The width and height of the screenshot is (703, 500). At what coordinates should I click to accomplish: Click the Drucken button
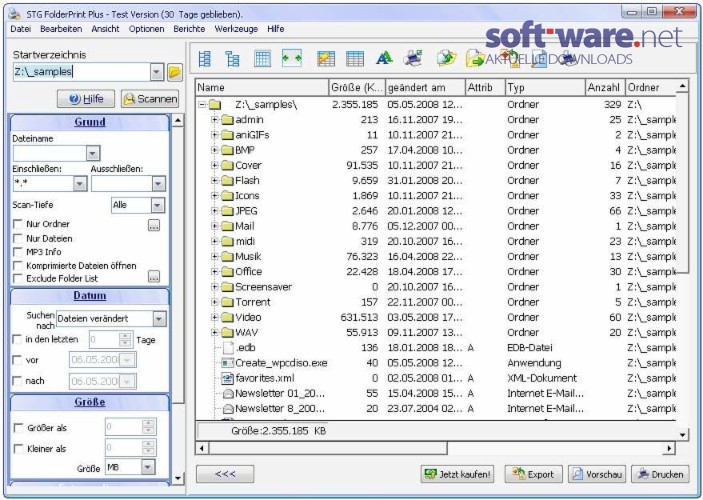660,474
